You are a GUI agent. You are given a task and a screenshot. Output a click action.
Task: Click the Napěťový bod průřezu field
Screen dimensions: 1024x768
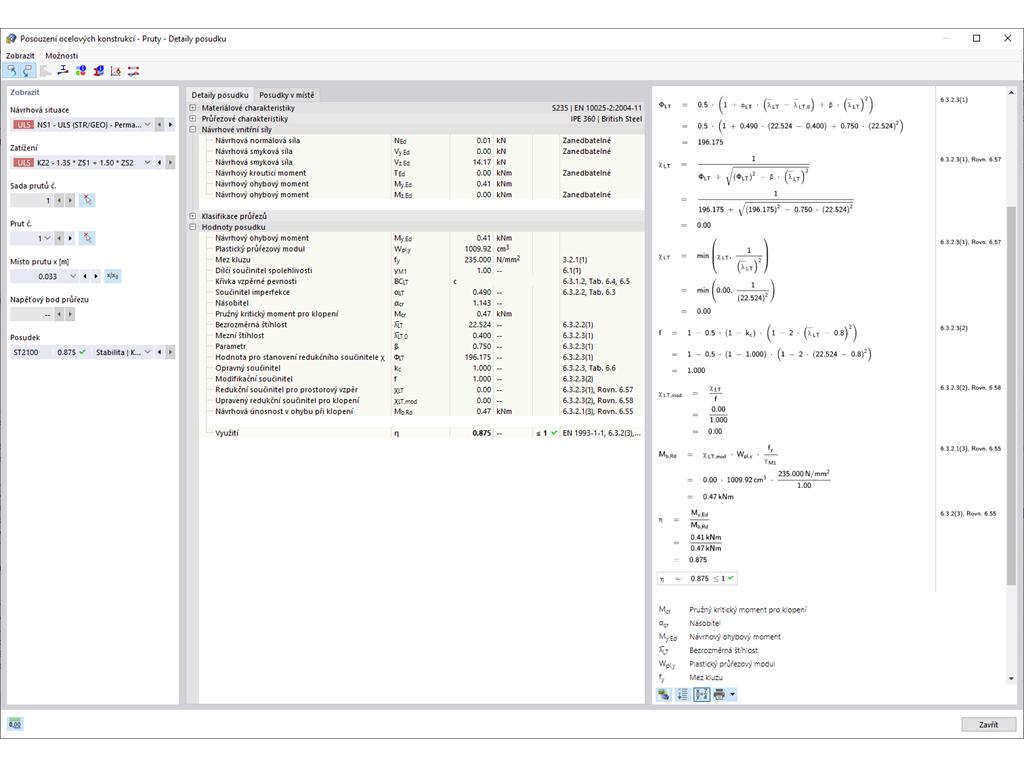(31, 314)
